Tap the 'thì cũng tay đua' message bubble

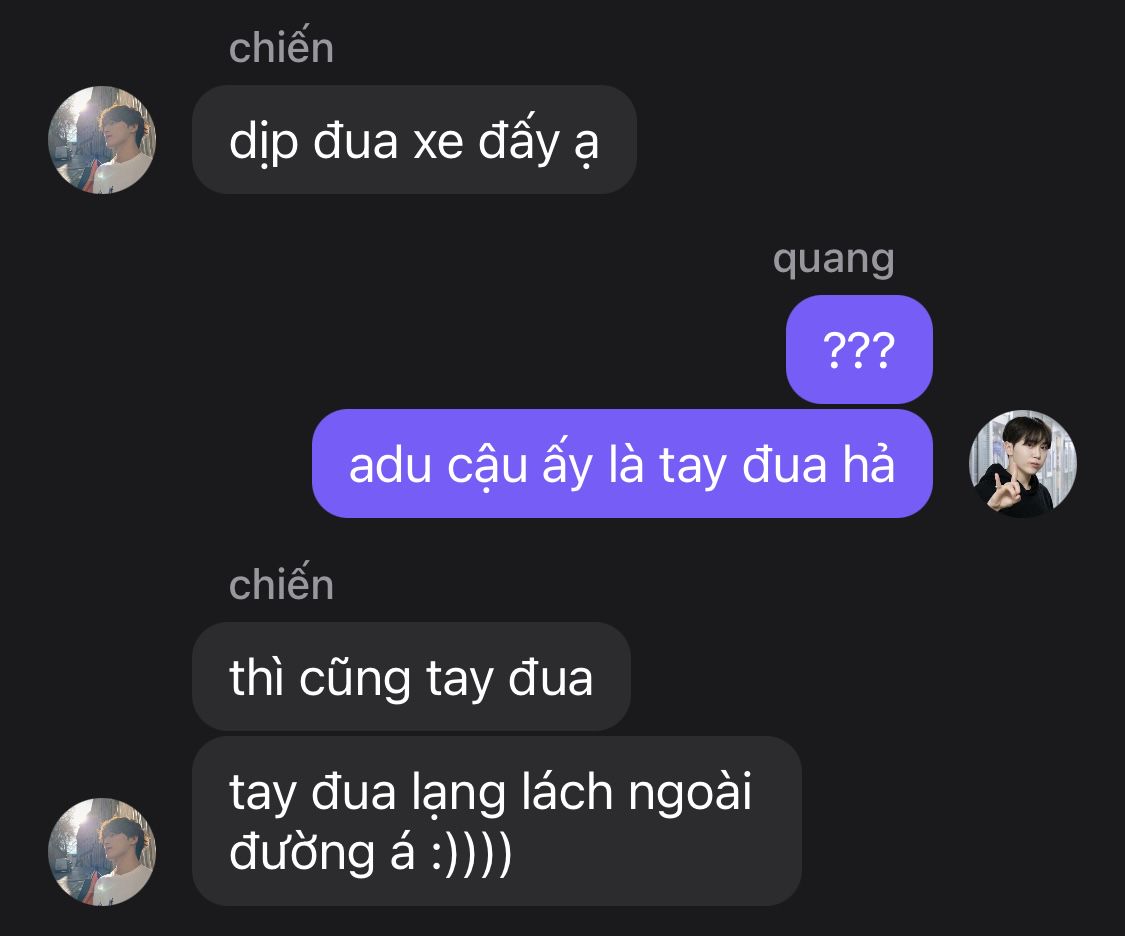(411, 676)
